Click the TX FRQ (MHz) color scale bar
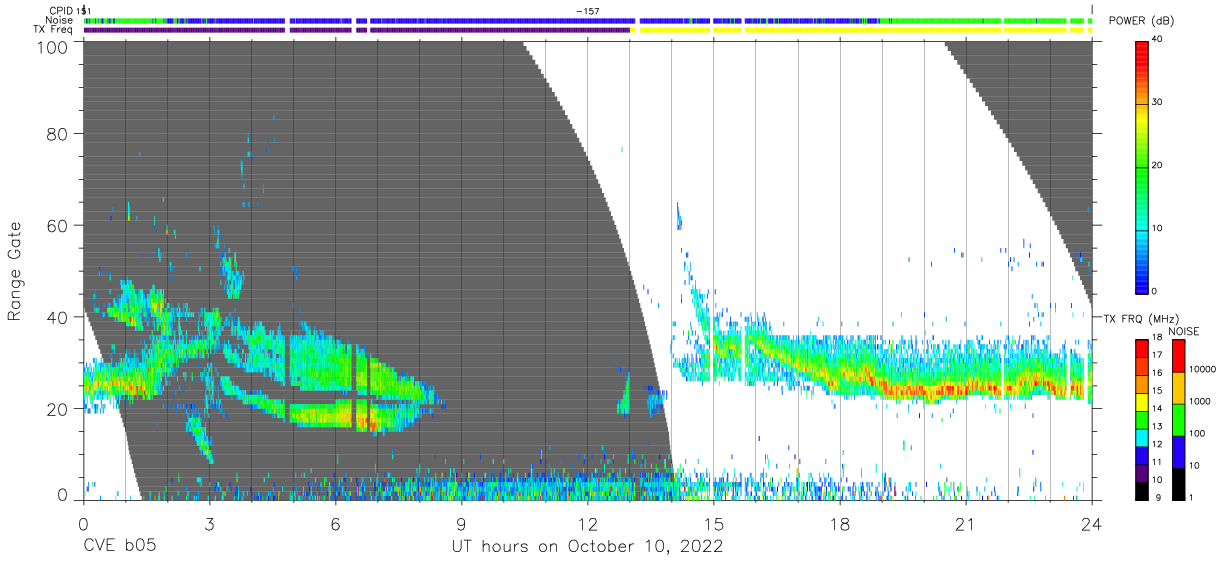The image size is (1228, 567). tap(1142, 418)
